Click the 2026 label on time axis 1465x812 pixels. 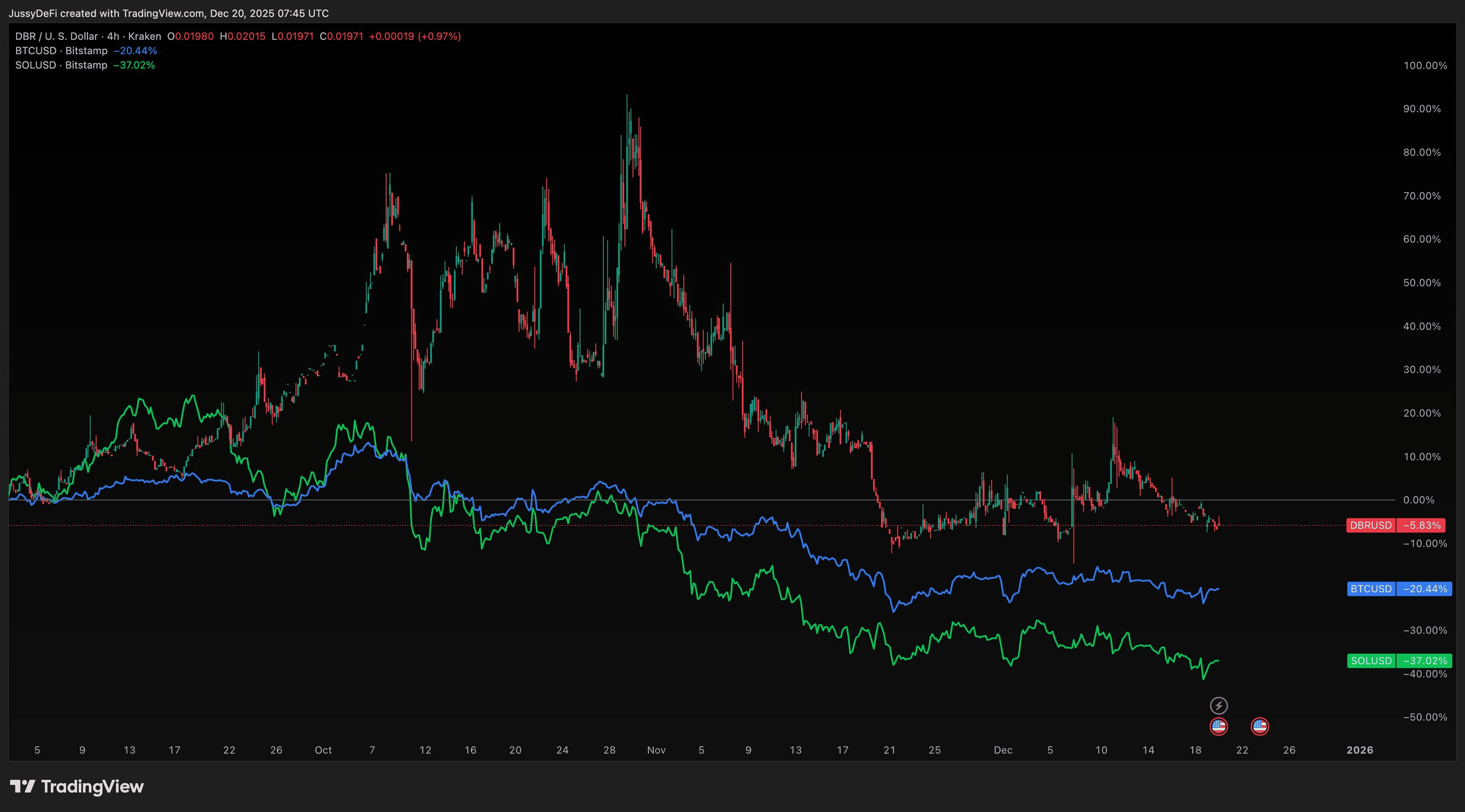pos(1360,750)
